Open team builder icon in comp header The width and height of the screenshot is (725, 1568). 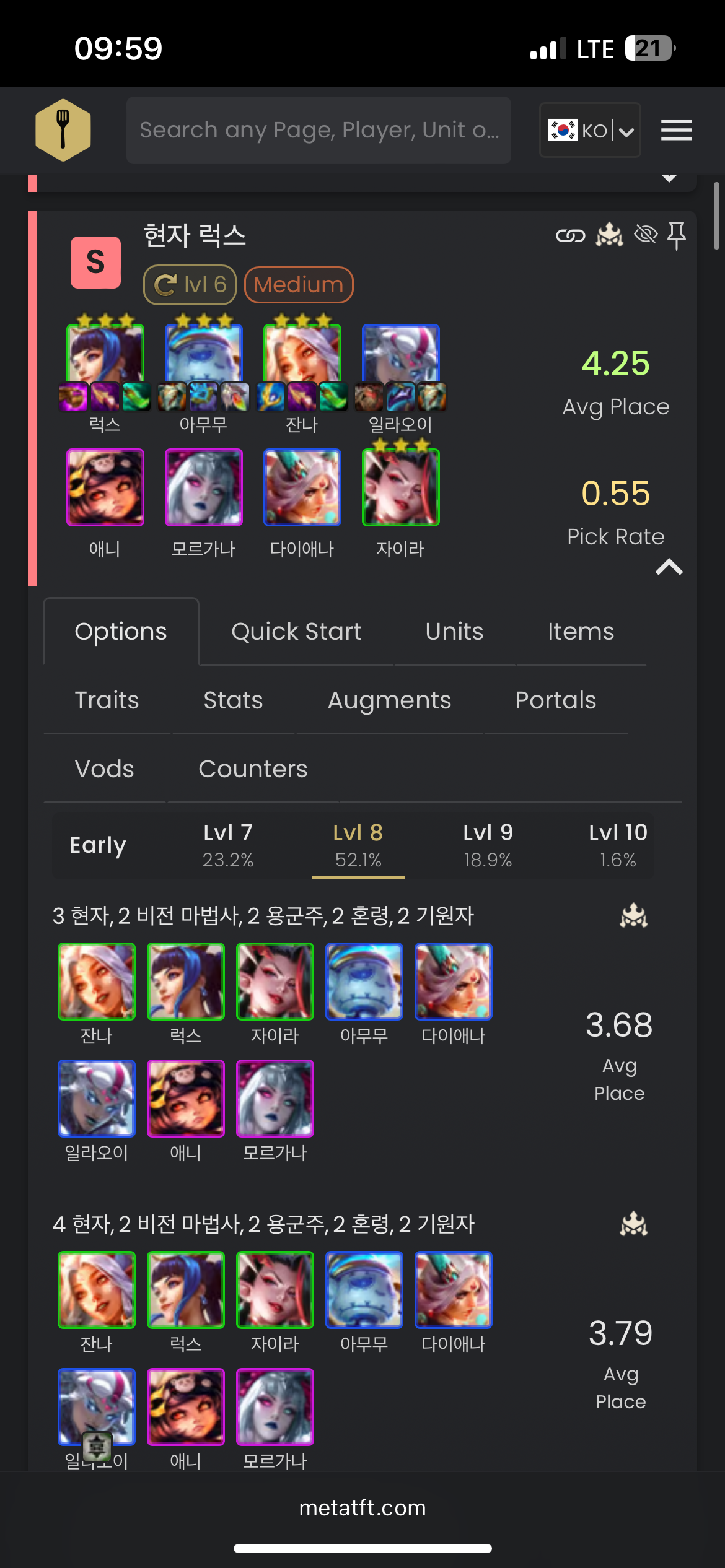click(610, 235)
